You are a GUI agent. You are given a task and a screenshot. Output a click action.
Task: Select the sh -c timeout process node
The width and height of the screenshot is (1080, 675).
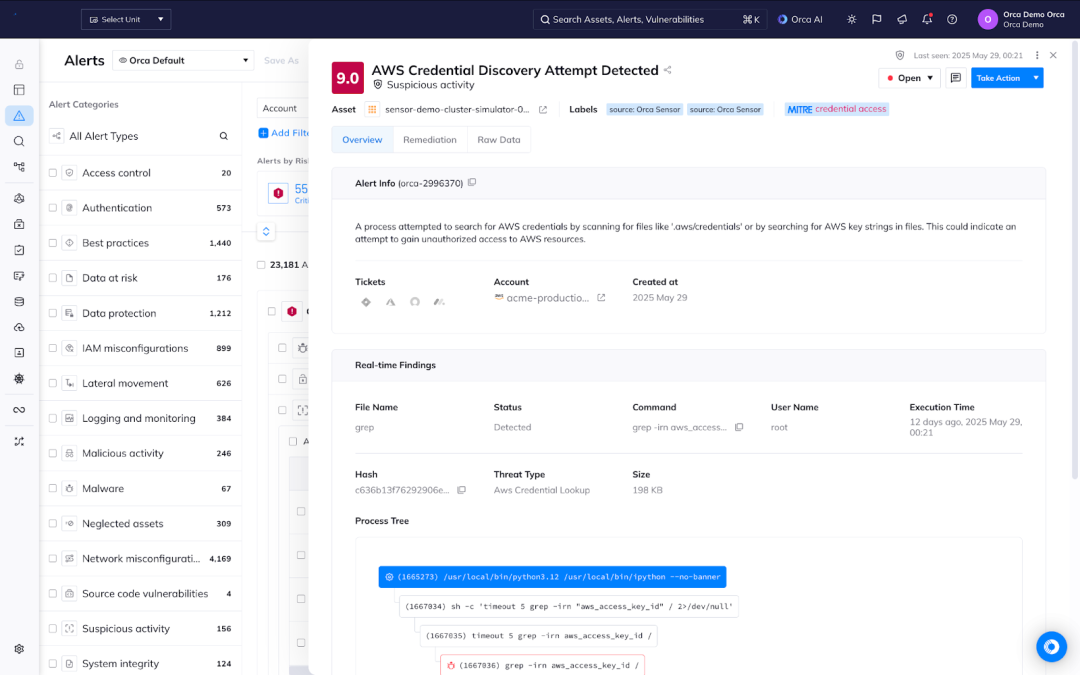pyautogui.click(x=569, y=606)
